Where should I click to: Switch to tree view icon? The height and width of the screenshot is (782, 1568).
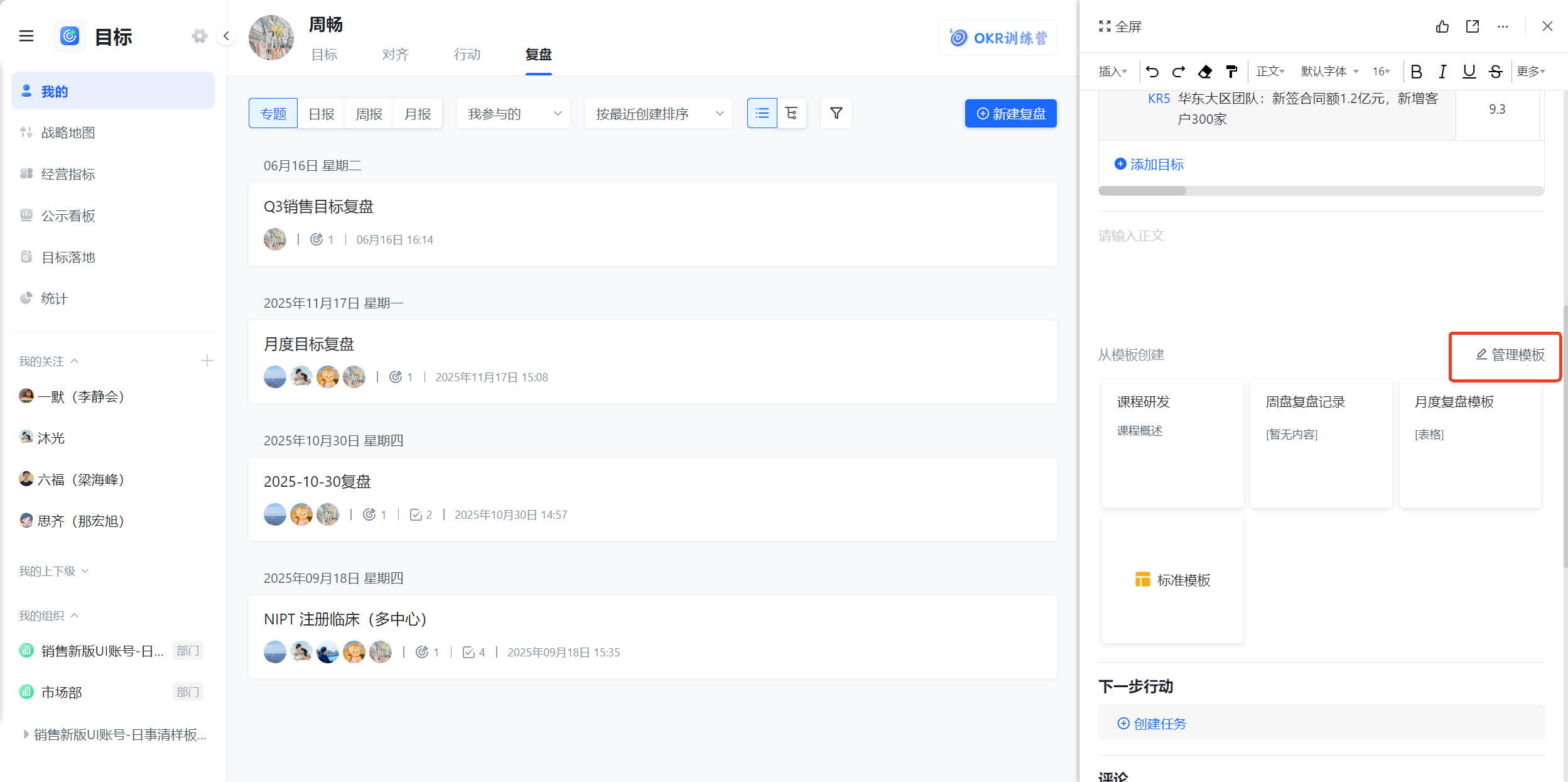(x=791, y=113)
